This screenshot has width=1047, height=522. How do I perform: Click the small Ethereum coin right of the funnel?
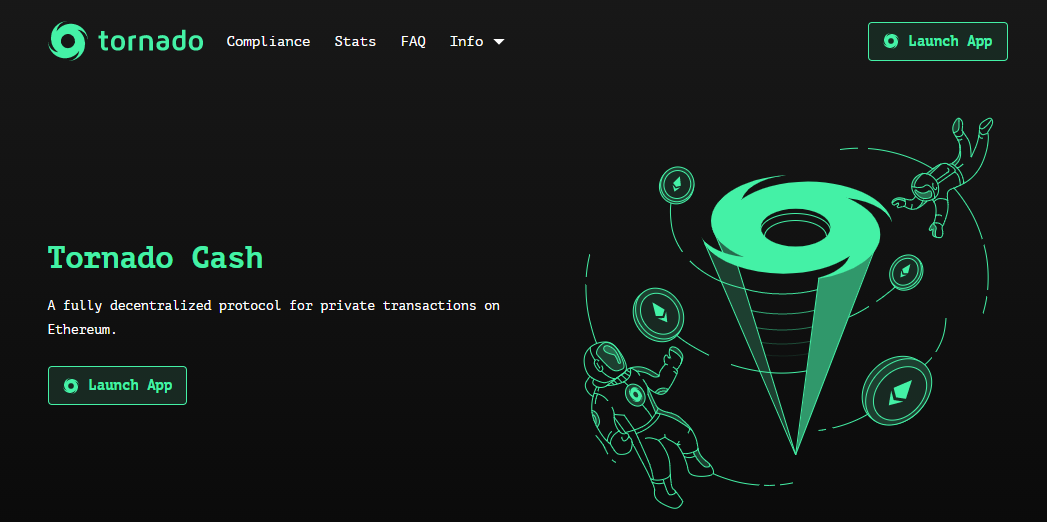click(x=906, y=271)
